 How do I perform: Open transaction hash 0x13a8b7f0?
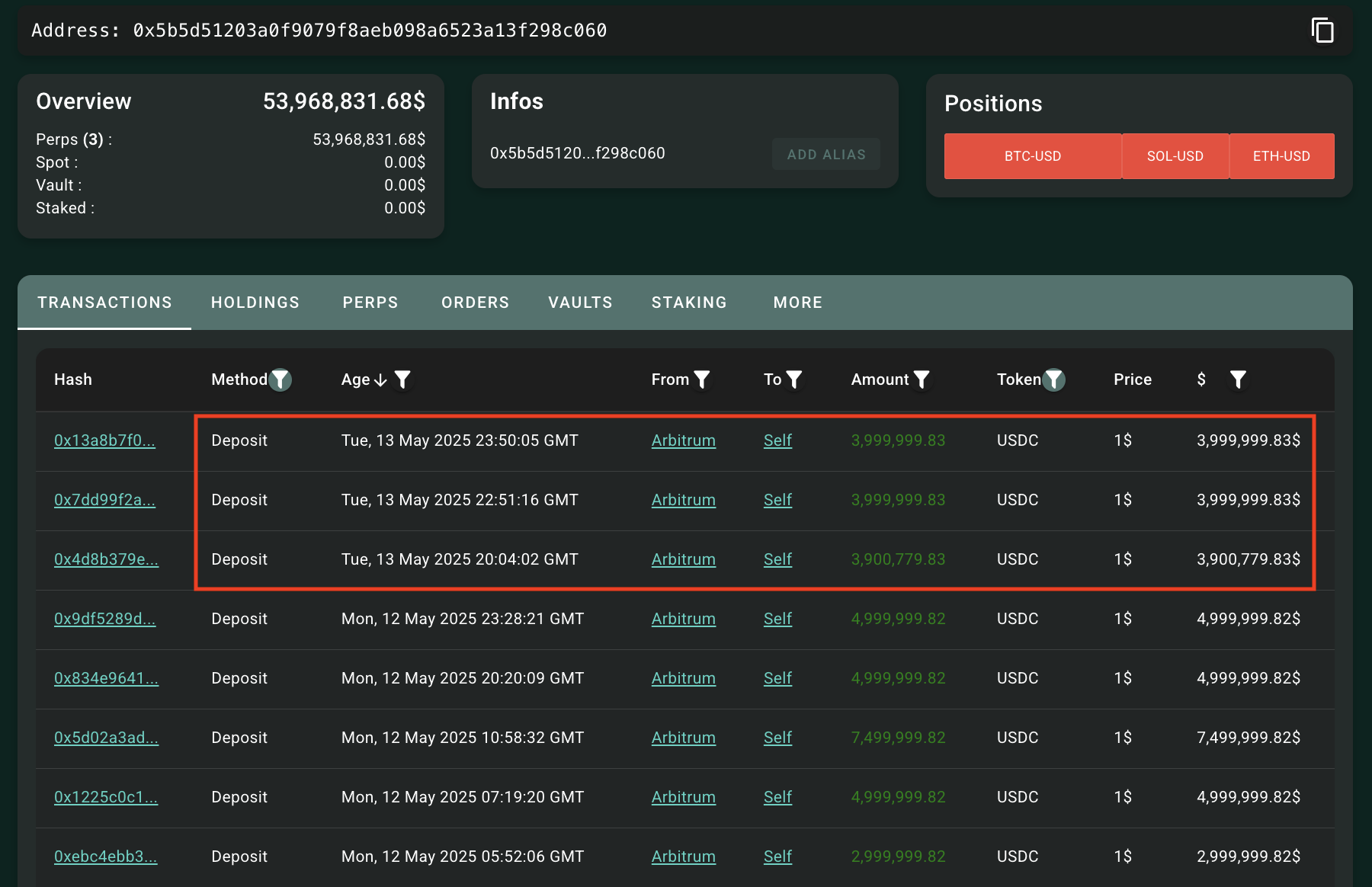104,440
